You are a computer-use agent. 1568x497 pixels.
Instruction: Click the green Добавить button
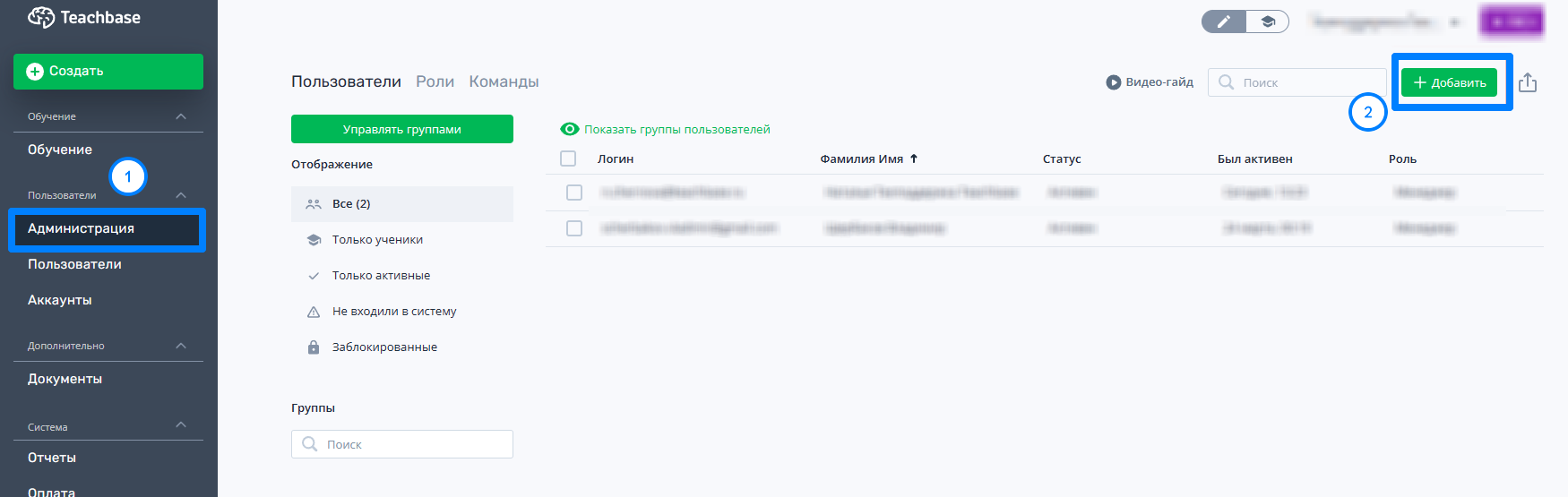point(1449,82)
